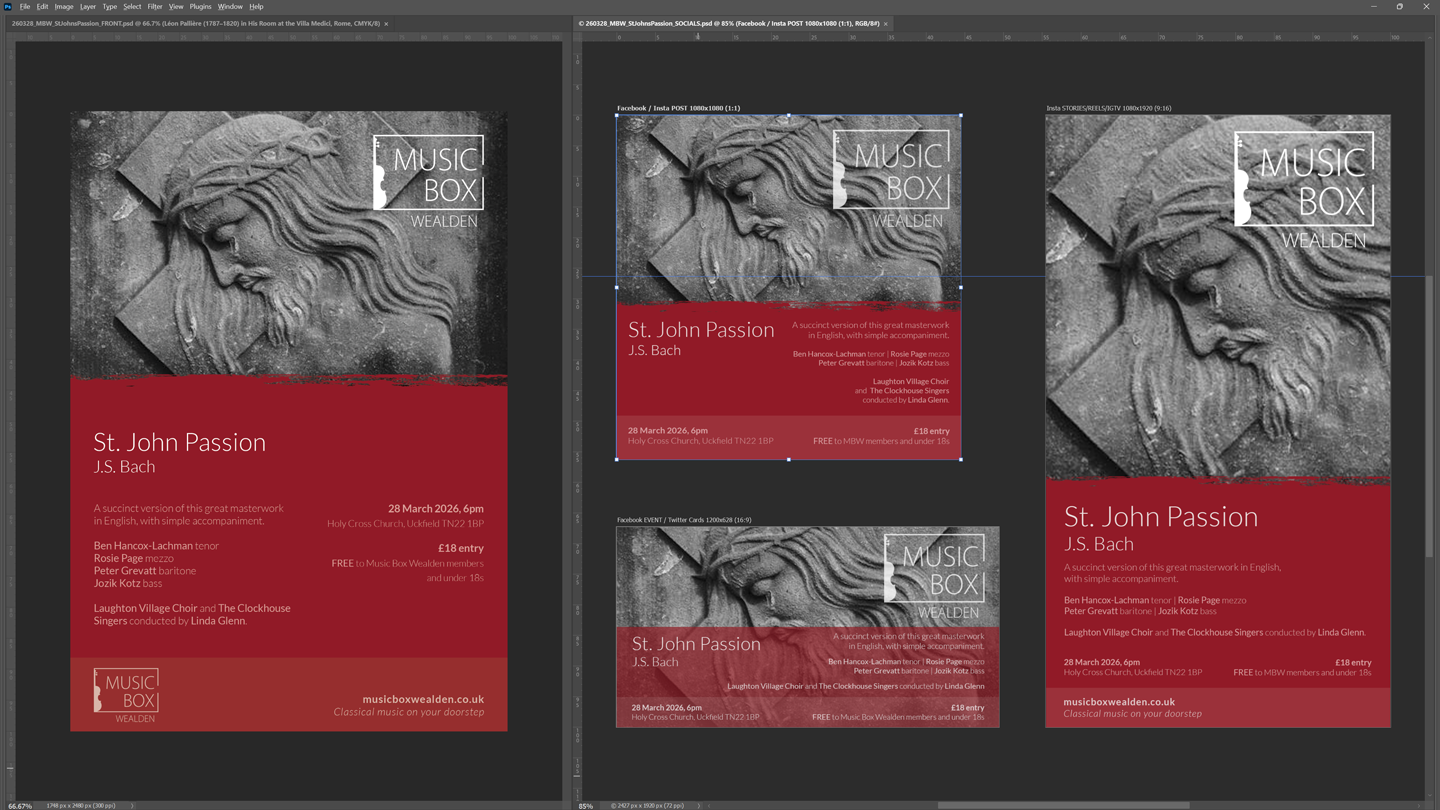This screenshot has width=1440, height=810.
Task: Open the Filter menu
Action: pyautogui.click(x=154, y=6)
